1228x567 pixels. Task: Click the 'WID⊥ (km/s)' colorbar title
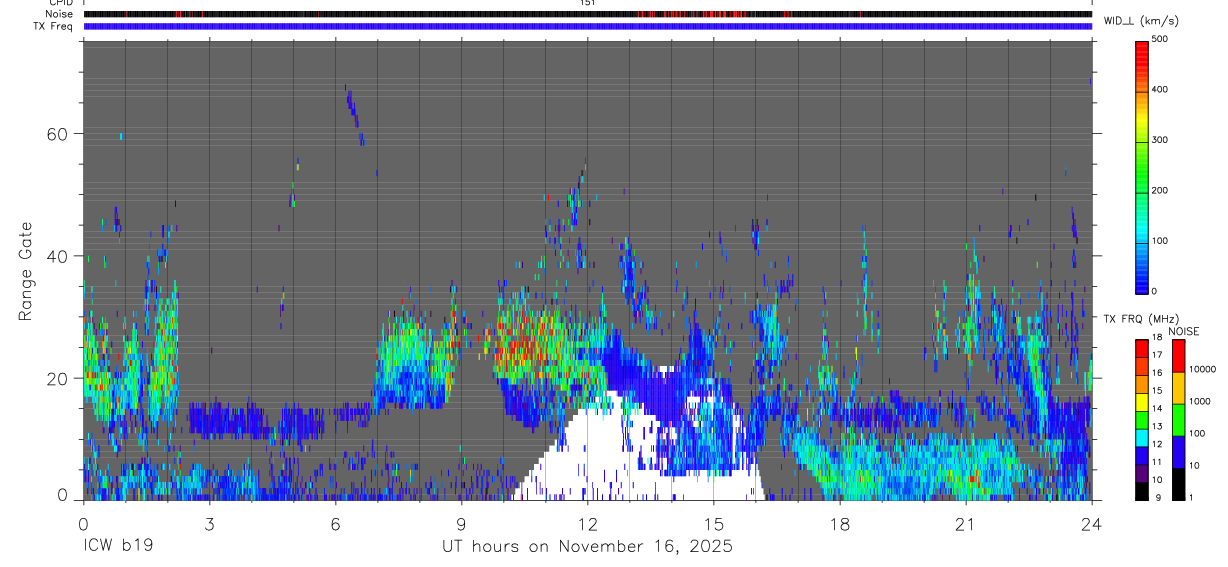pos(1139,20)
